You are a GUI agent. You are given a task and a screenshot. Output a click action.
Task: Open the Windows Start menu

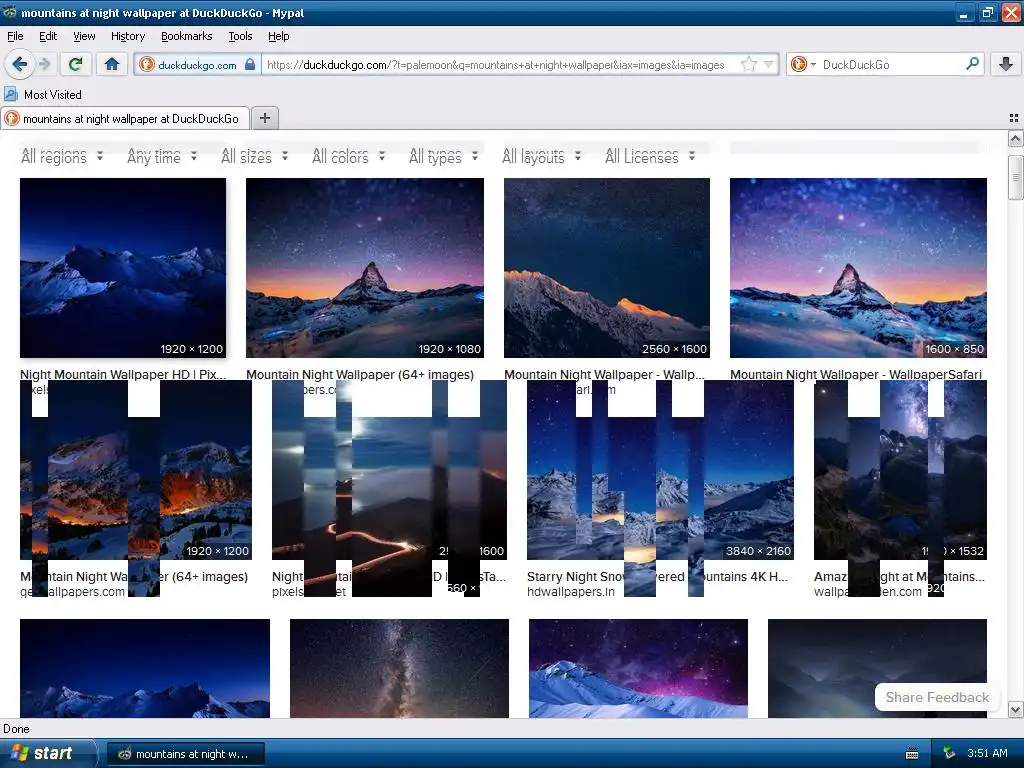(x=48, y=753)
